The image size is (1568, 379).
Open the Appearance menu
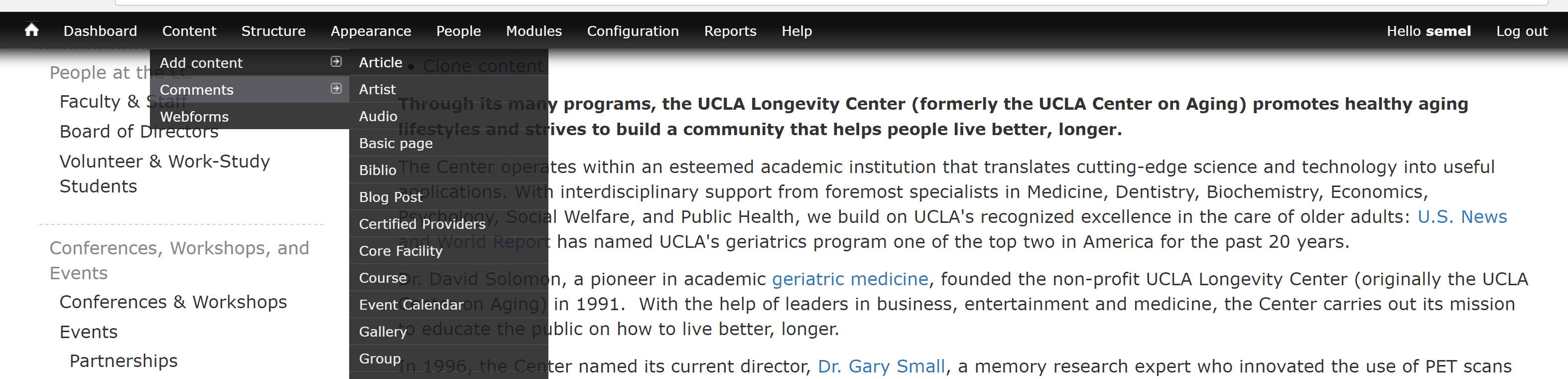click(371, 31)
